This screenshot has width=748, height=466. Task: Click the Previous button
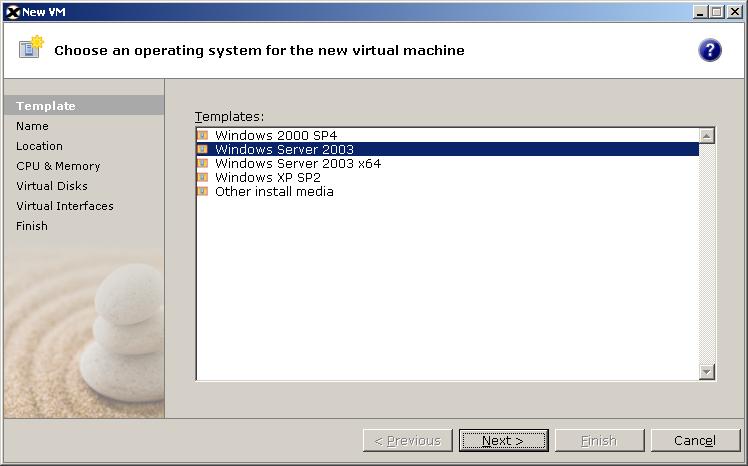(408, 440)
